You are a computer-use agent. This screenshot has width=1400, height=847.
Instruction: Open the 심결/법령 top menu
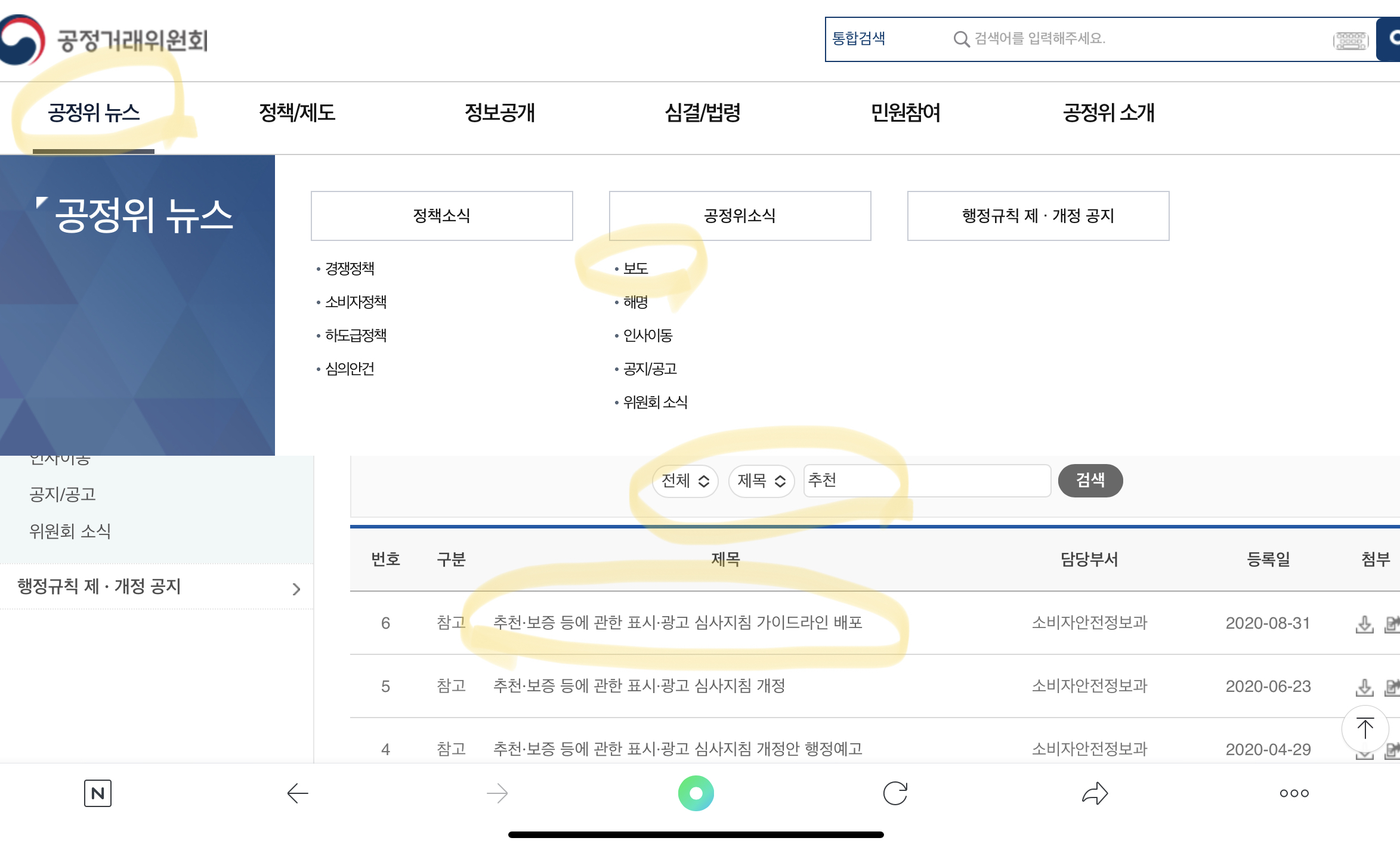pos(703,113)
